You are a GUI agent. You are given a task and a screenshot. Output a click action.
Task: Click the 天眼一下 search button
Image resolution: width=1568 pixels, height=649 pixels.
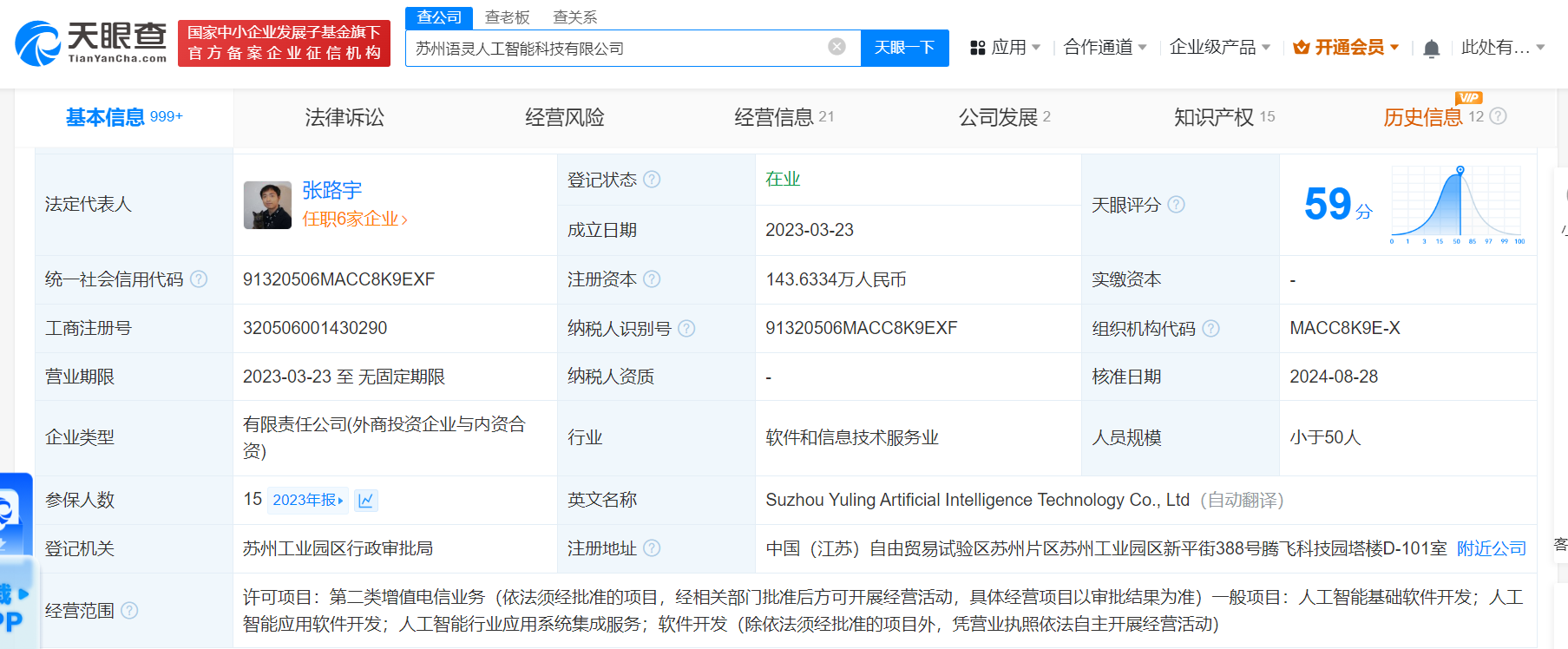tap(904, 48)
